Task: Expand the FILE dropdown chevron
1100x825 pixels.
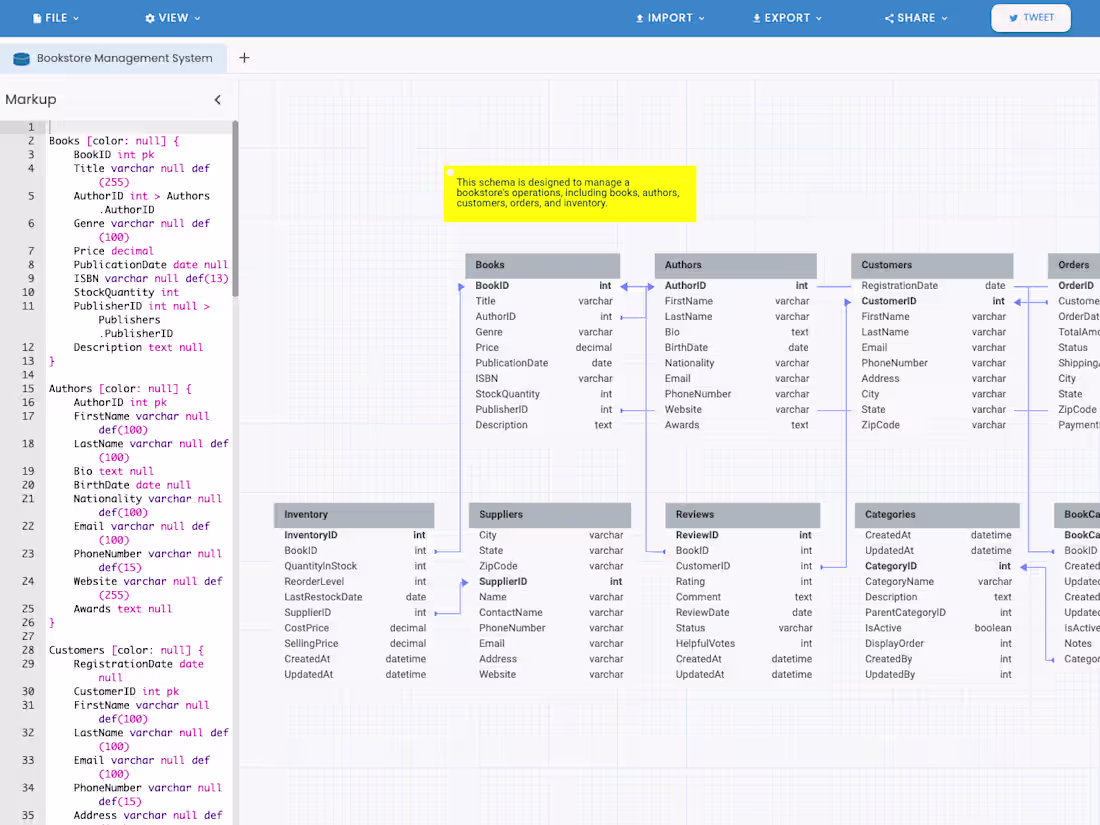Action: click(76, 18)
